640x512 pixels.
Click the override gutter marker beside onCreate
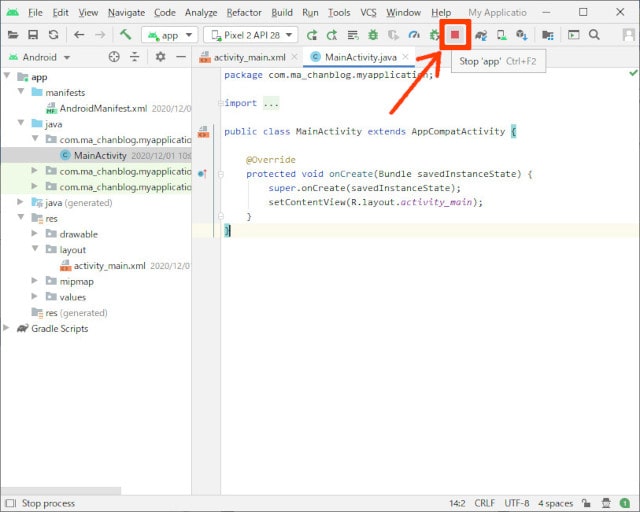pyautogui.click(x=202, y=174)
